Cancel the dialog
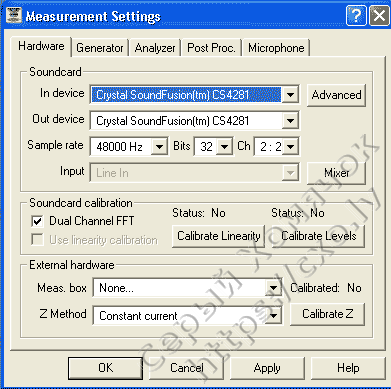391x389 pixels. coord(187,368)
